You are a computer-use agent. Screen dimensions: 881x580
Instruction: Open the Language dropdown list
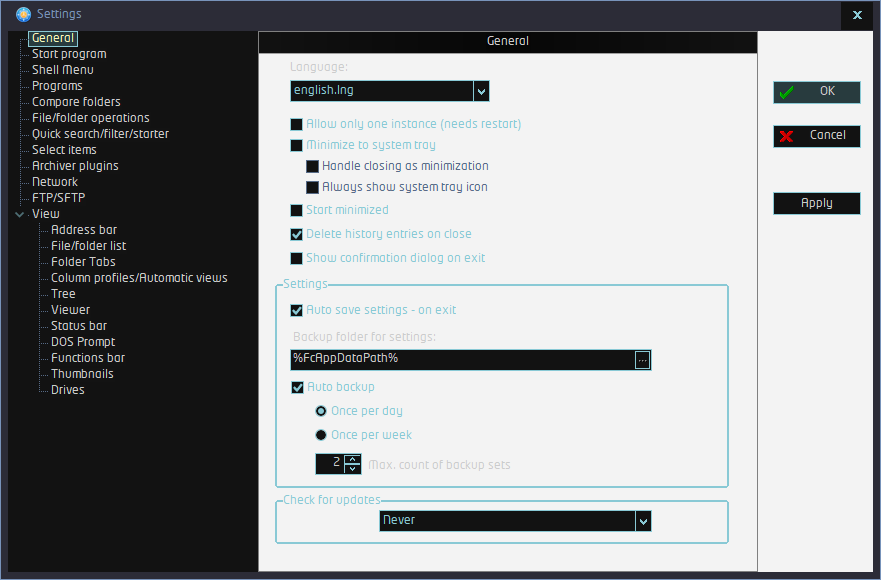coord(481,91)
